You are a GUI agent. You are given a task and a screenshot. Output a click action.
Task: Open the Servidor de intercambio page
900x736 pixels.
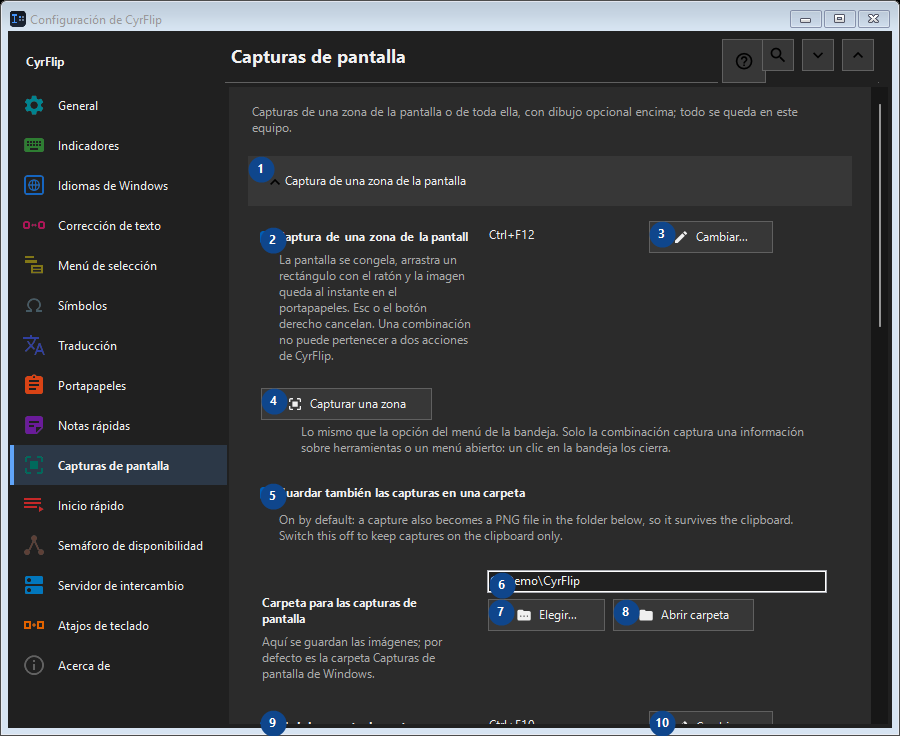click(119, 586)
